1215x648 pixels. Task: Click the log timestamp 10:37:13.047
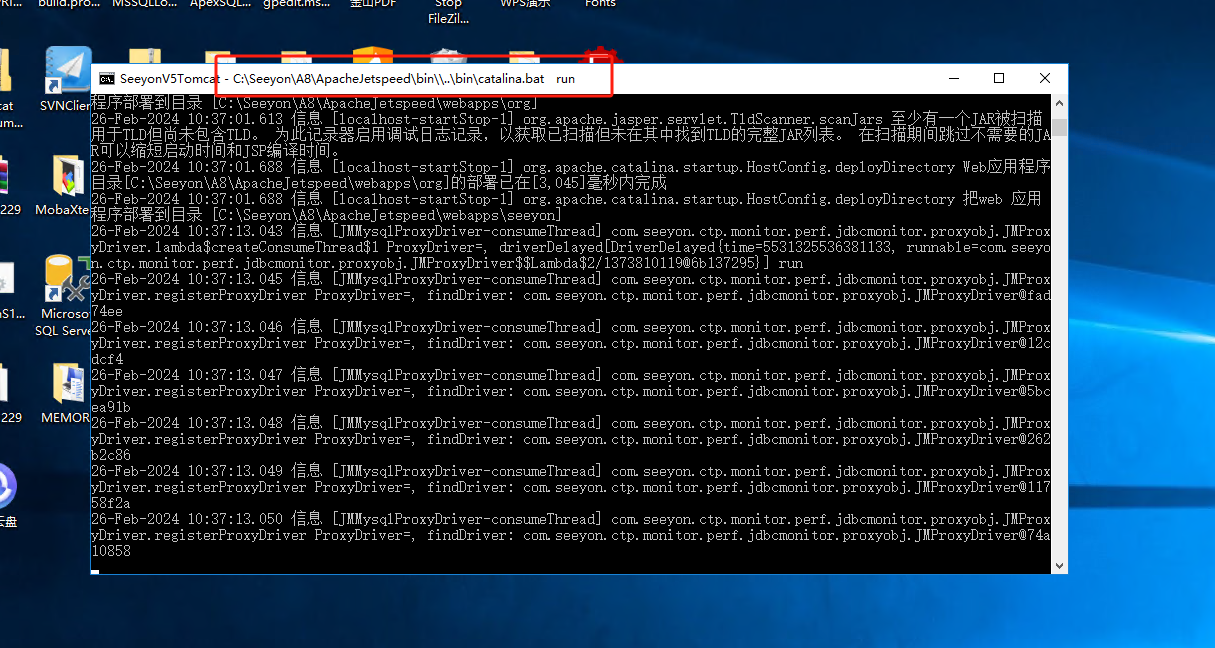coord(235,375)
